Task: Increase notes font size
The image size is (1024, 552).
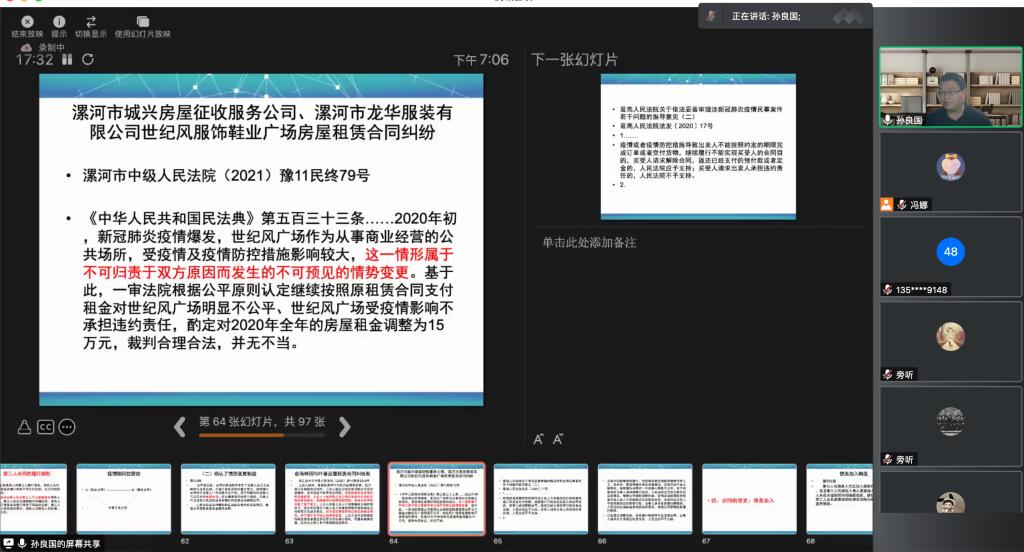Action: click(539, 438)
